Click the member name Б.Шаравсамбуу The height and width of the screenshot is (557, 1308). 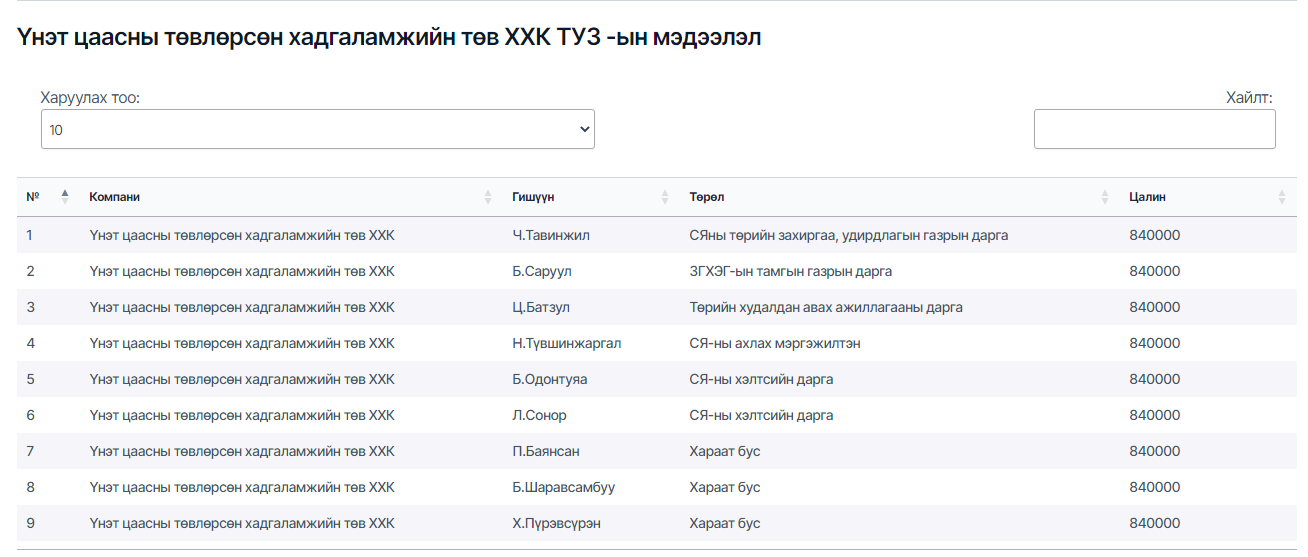[563, 487]
